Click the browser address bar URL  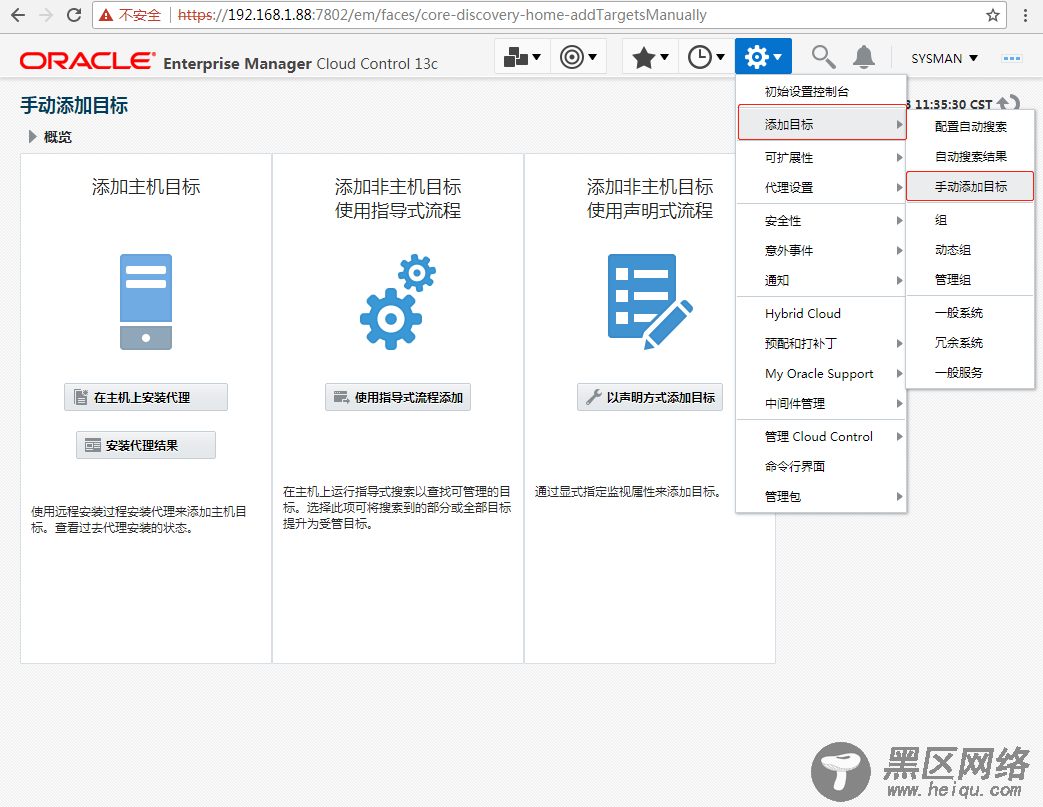[442, 15]
